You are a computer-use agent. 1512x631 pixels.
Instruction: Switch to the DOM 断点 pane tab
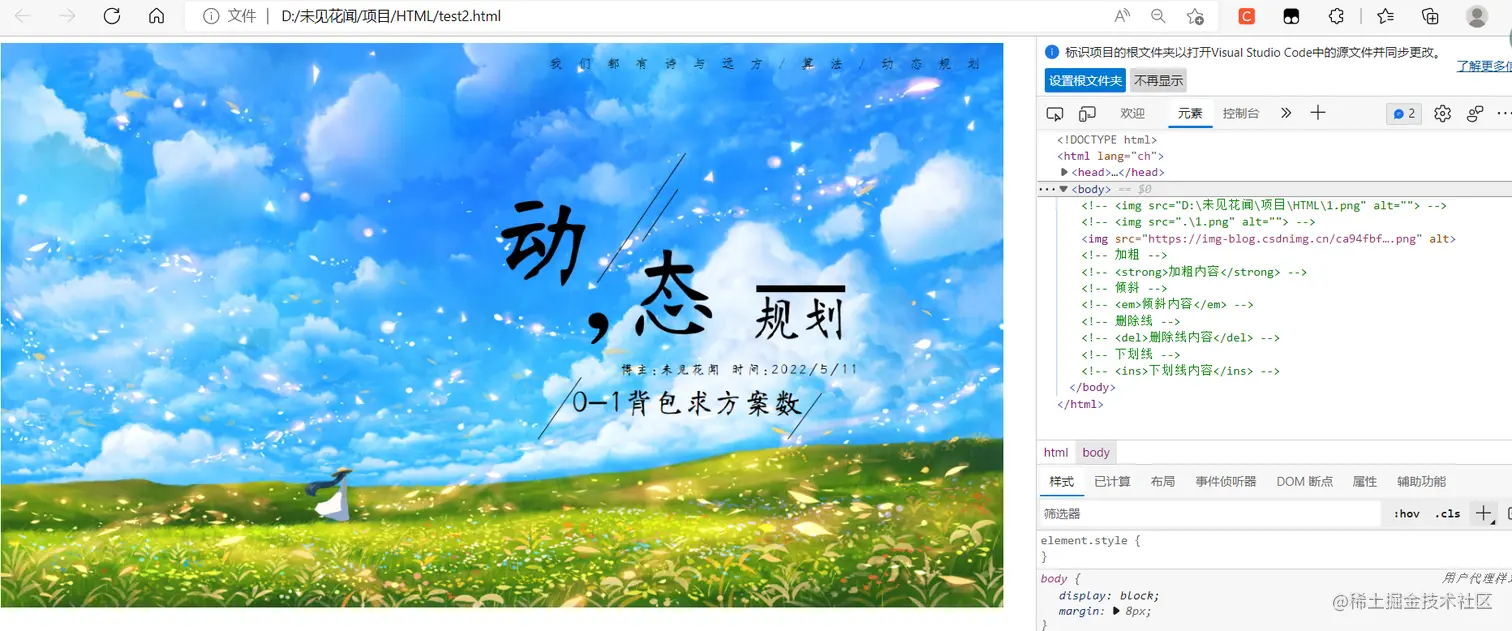pyautogui.click(x=1305, y=481)
